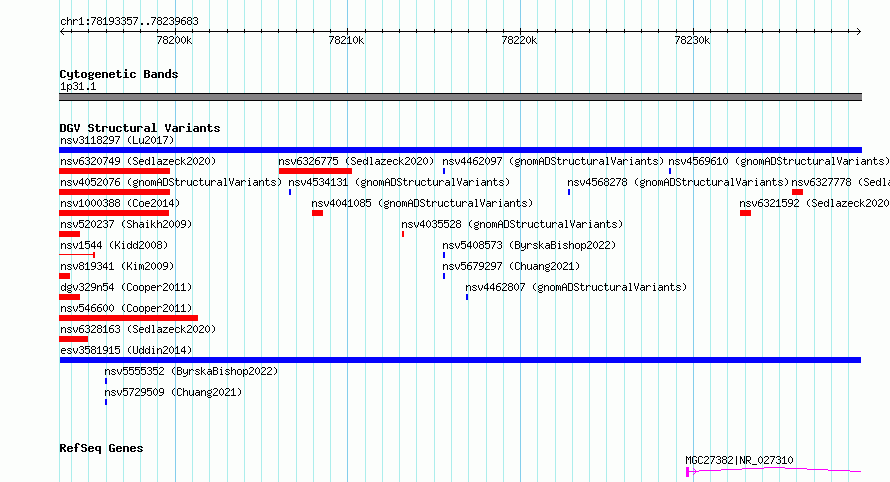Click the nsv4462097 gnomAD variant label
This screenshot has width=890, height=482.
click(553, 161)
